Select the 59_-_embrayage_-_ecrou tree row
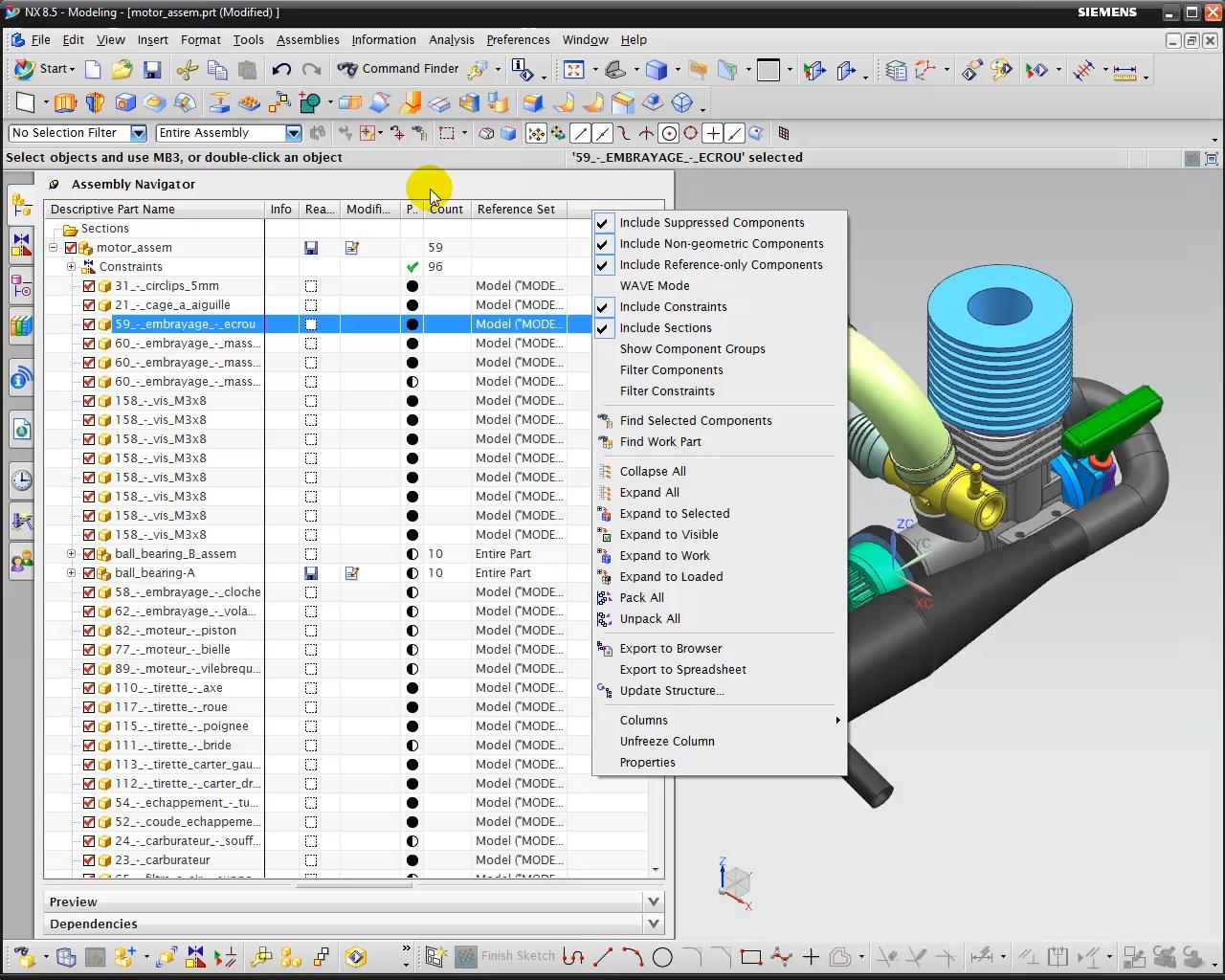The height and width of the screenshot is (980, 1225). pyautogui.click(x=185, y=324)
